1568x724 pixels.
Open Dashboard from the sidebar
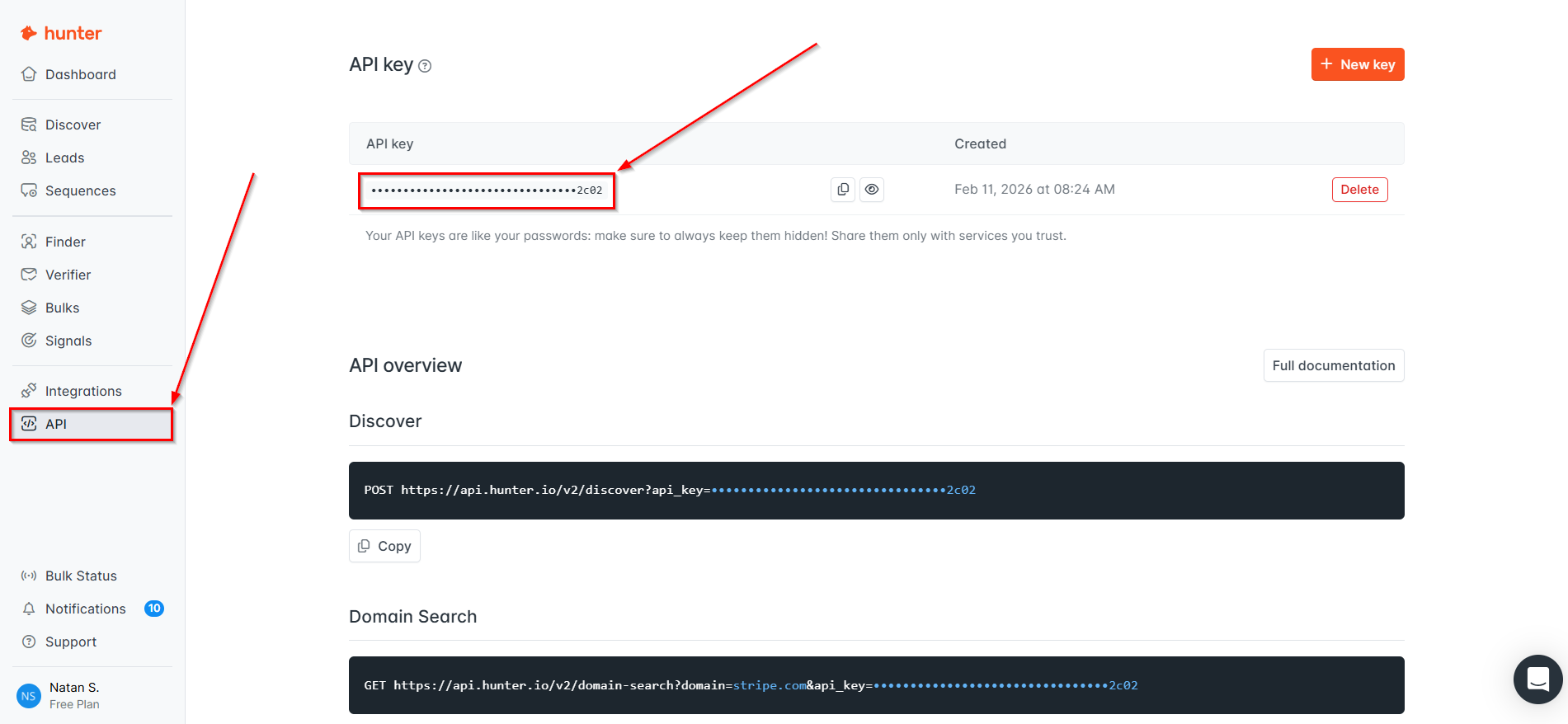(81, 74)
